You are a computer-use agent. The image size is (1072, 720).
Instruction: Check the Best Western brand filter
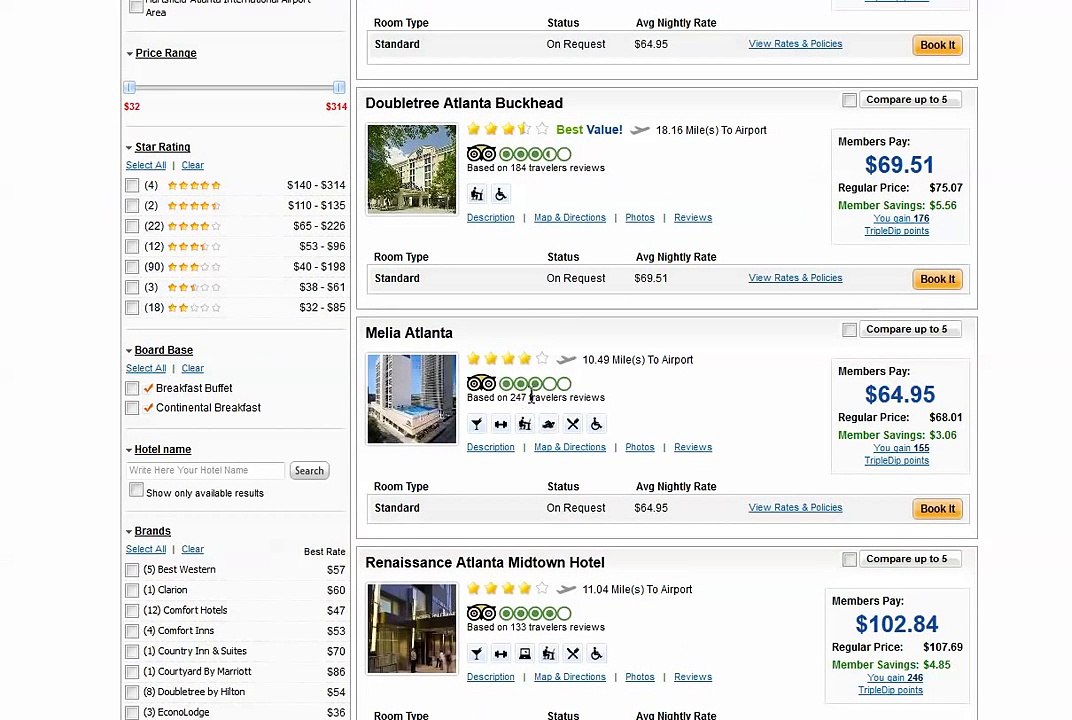coord(132,570)
